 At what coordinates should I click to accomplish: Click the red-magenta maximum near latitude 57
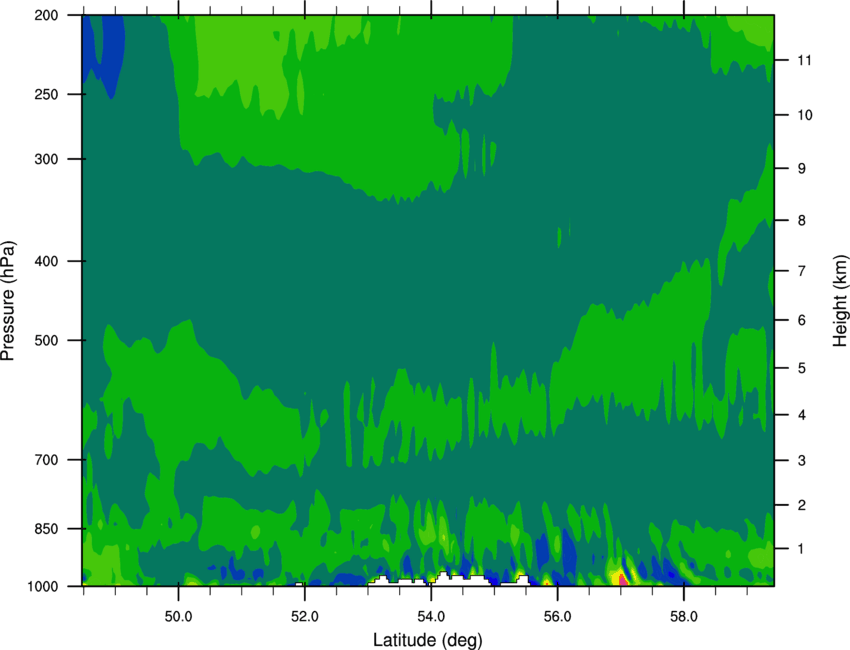click(x=623, y=580)
